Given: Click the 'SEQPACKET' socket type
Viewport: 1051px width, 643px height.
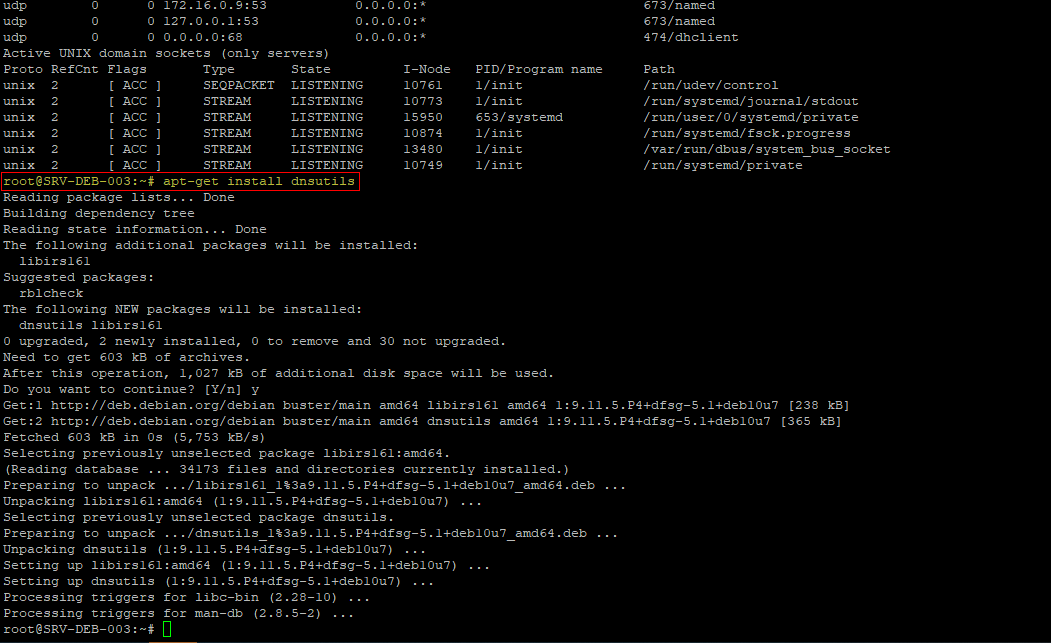Looking at the screenshot, I should [239, 85].
